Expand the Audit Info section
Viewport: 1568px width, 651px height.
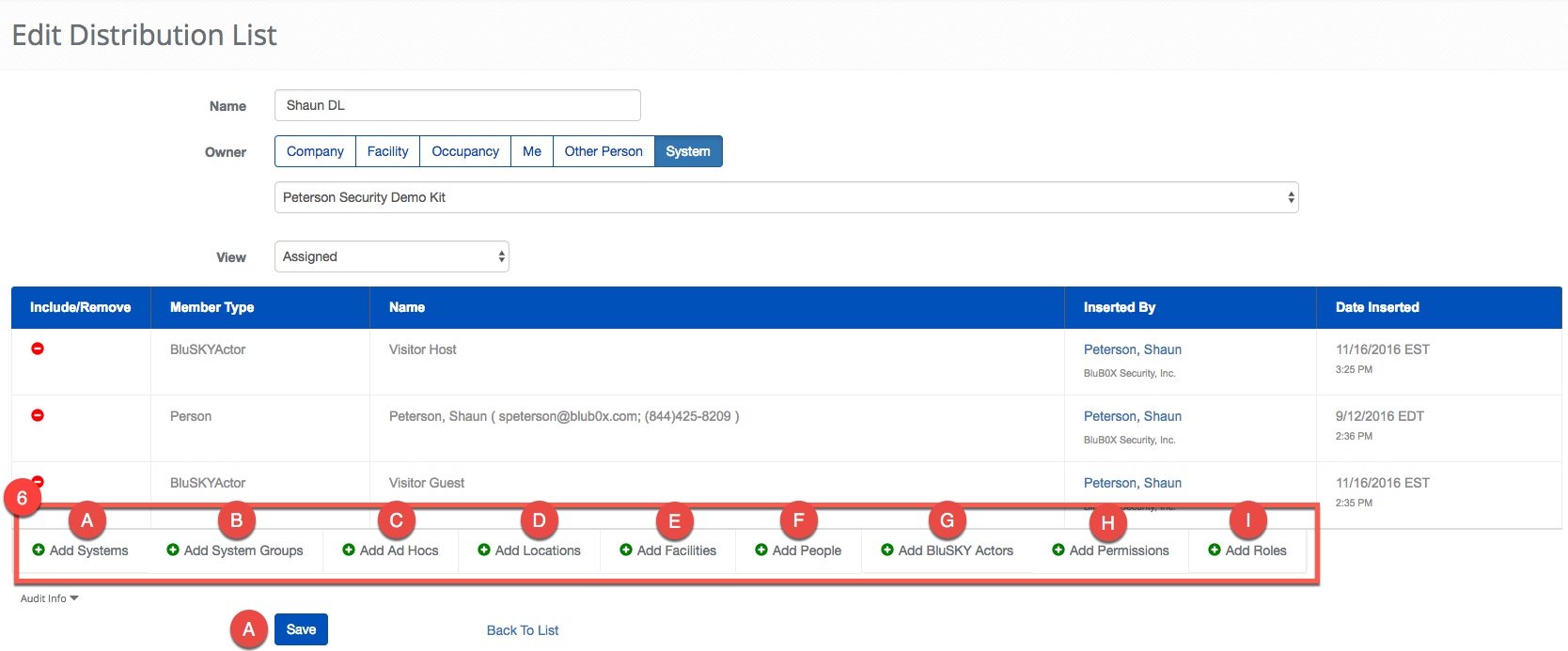pos(49,598)
